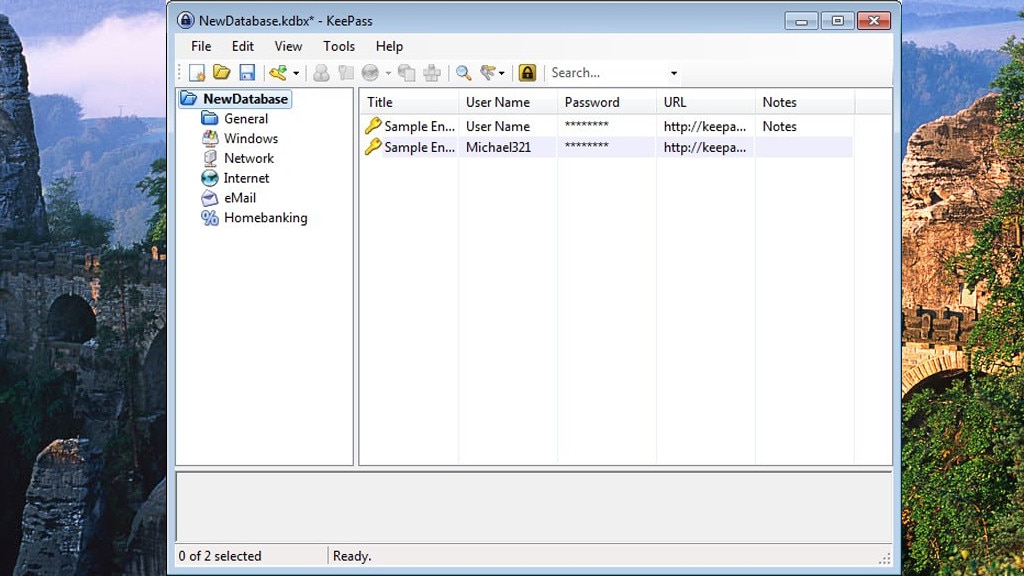Select the eMail group
The width and height of the screenshot is (1024, 576).
(x=240, y=198)
